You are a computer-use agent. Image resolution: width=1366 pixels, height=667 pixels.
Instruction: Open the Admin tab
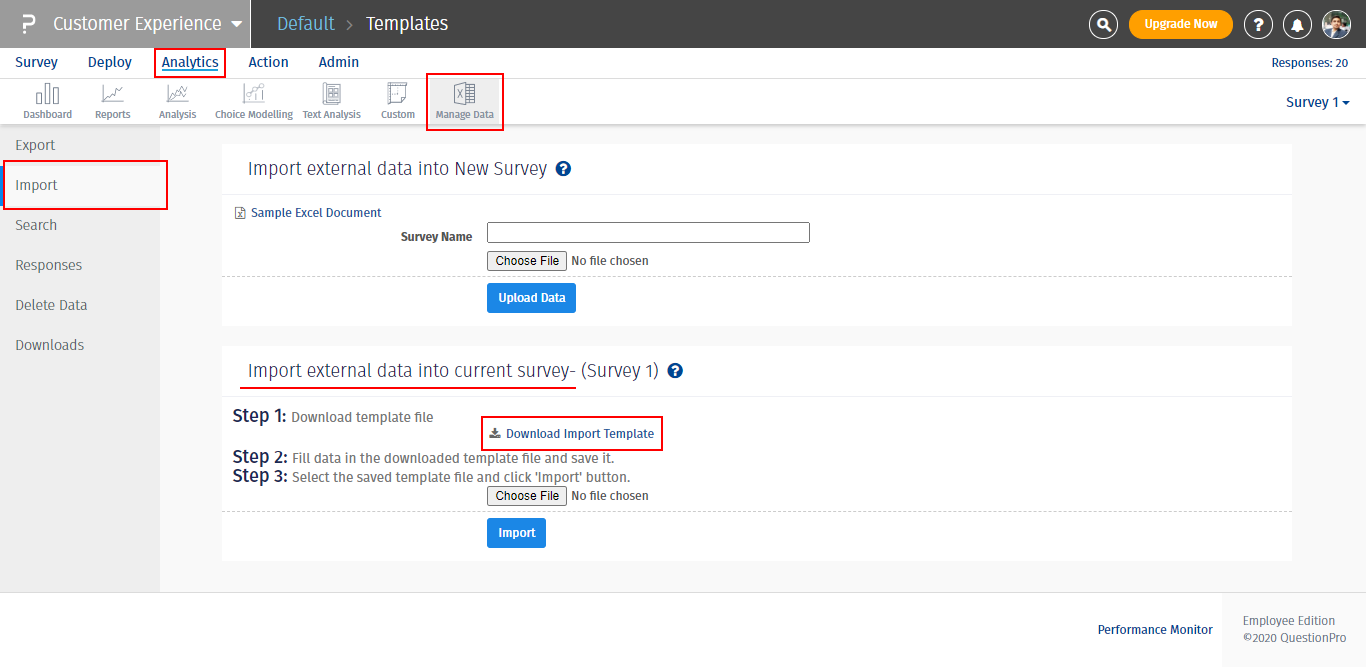pyautogui.click(x=338, y=62)
